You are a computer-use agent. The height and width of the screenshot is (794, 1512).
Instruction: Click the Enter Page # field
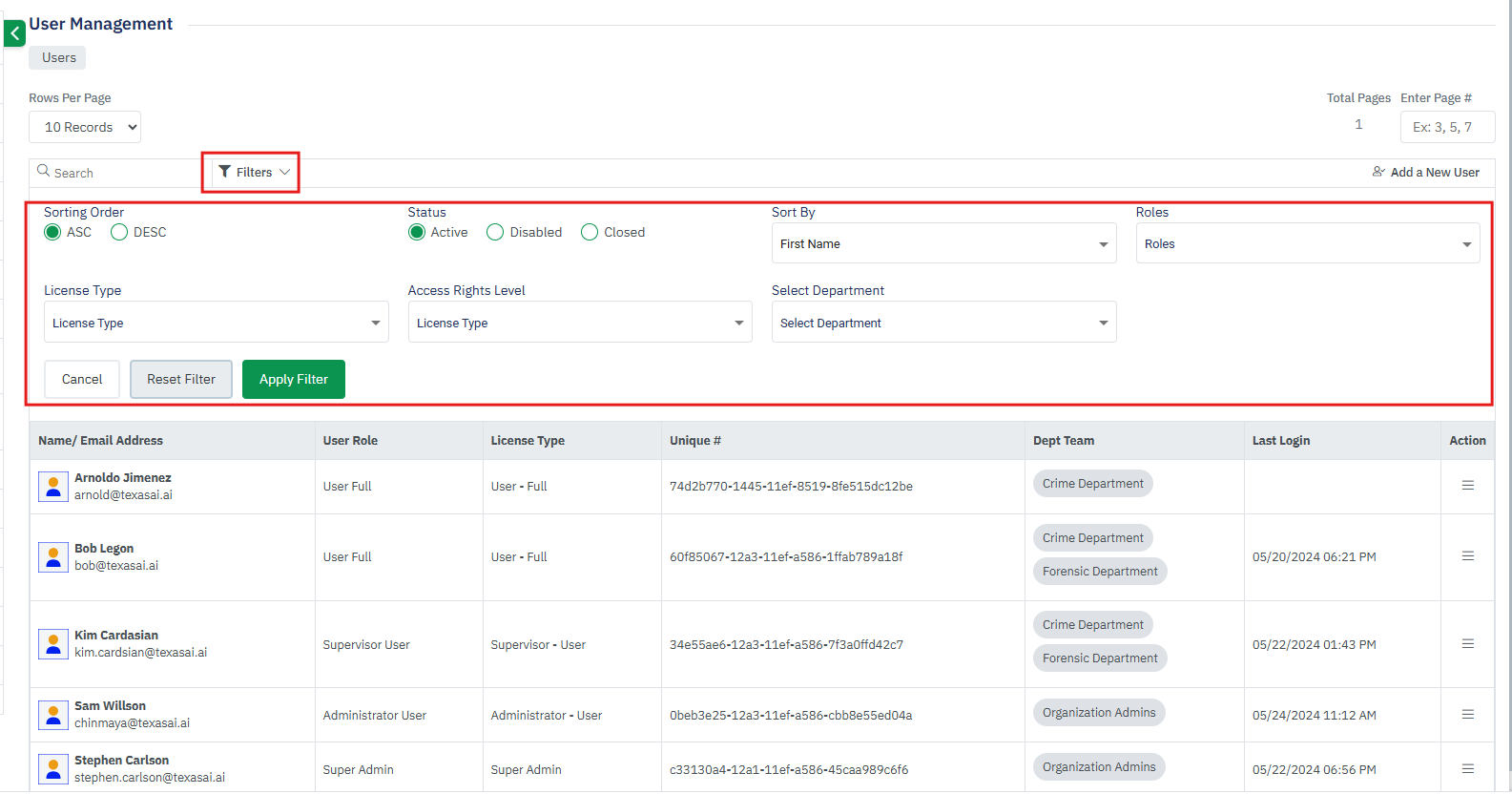pos(1447,127)
